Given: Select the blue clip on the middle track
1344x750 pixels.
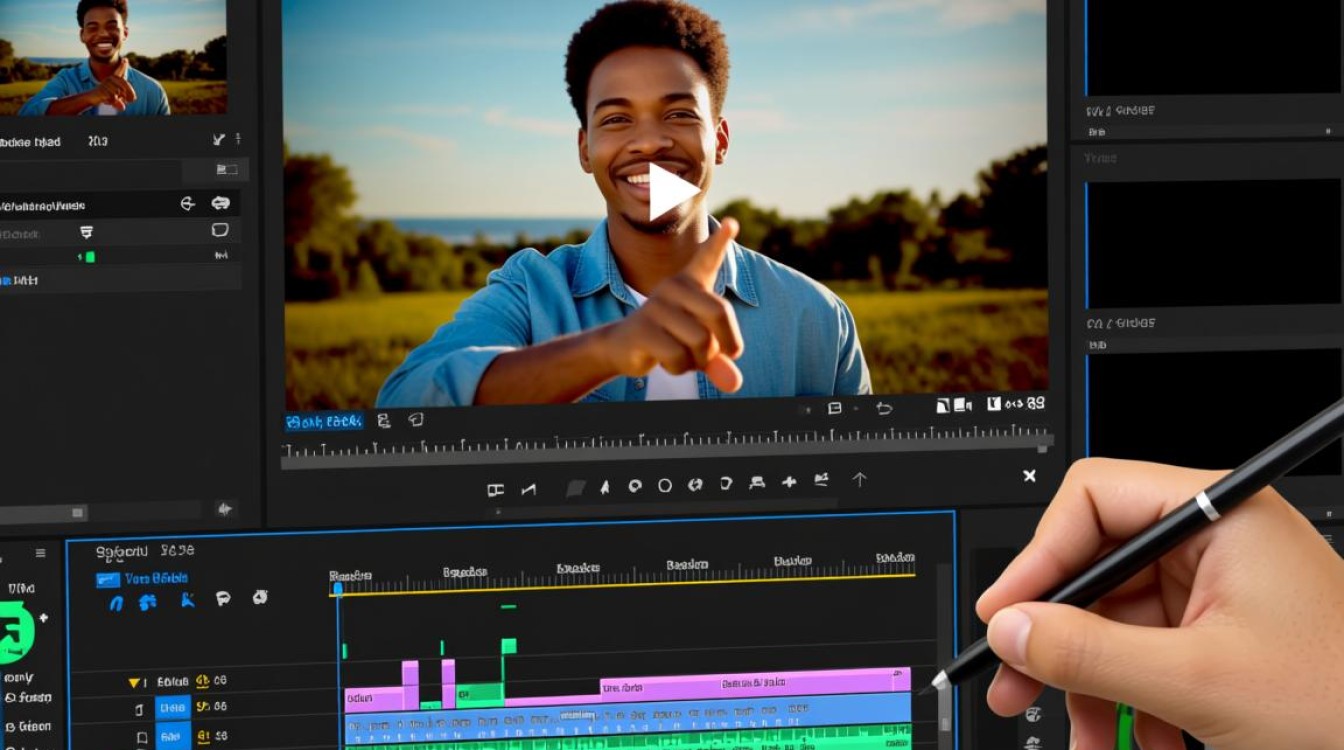Looking at the screenshot, I should (628, 717).
